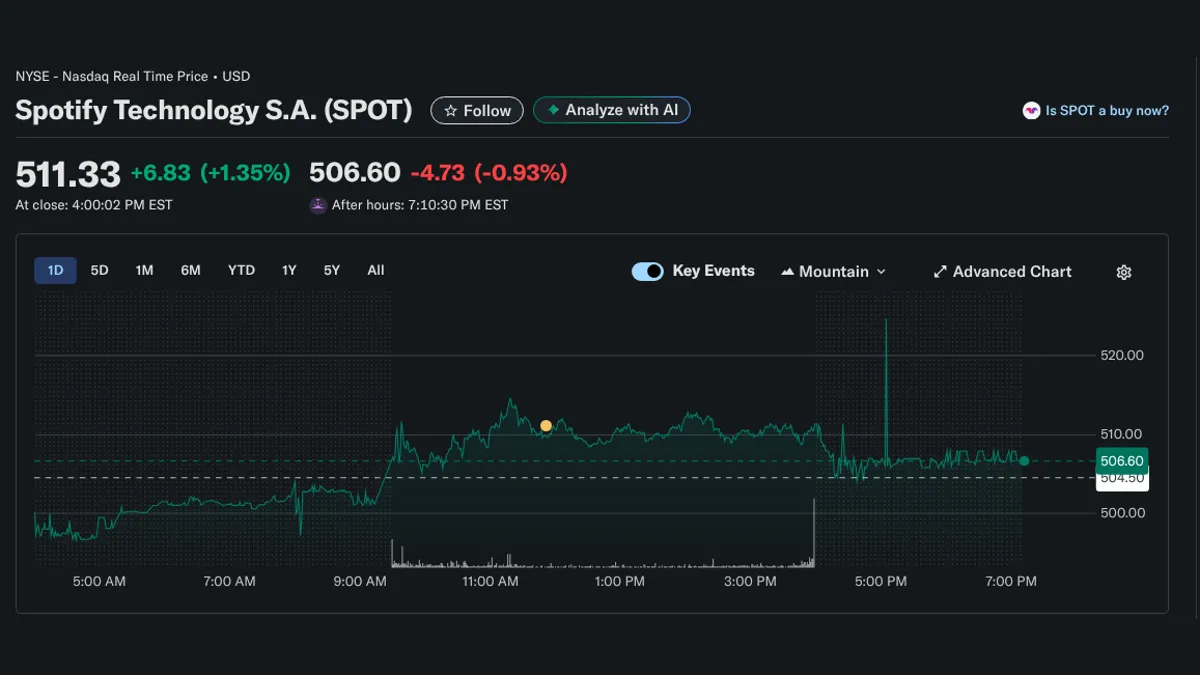Switch chart to YTD range
Screen dimensions: 1200x675
coord(241,270)
